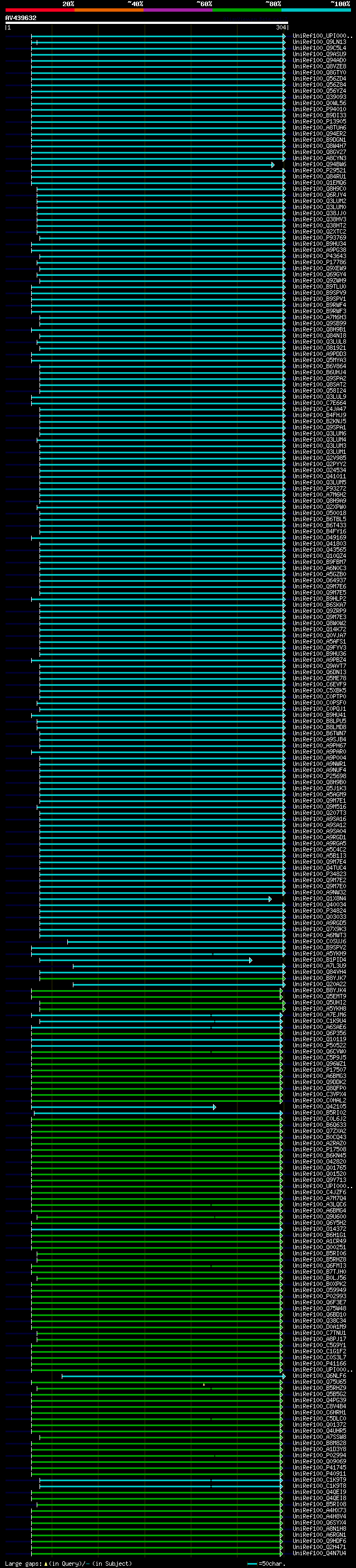
Task: Select hit label UniRef100_B5RI02
Action: 319,1112
